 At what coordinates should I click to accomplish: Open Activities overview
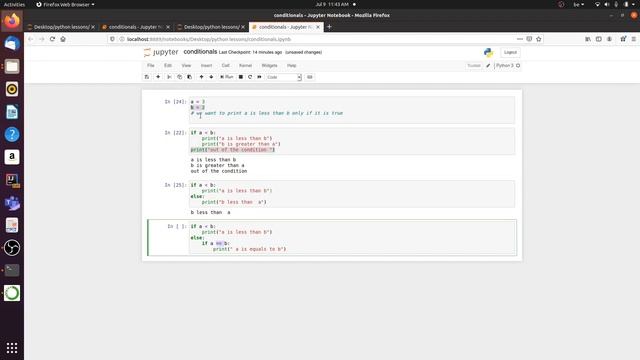(x=14, y=4)
